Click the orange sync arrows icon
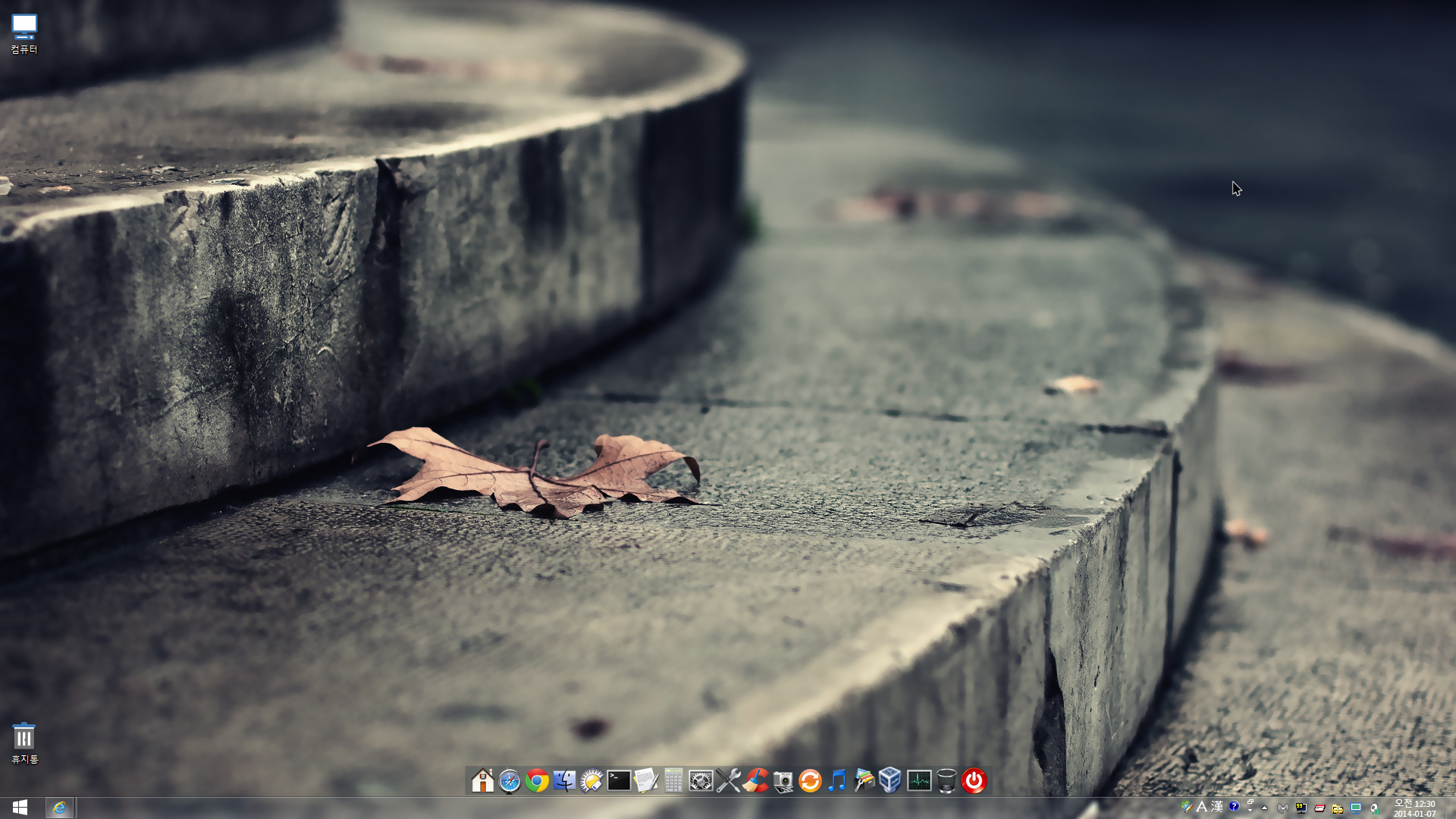 (810, 780)
